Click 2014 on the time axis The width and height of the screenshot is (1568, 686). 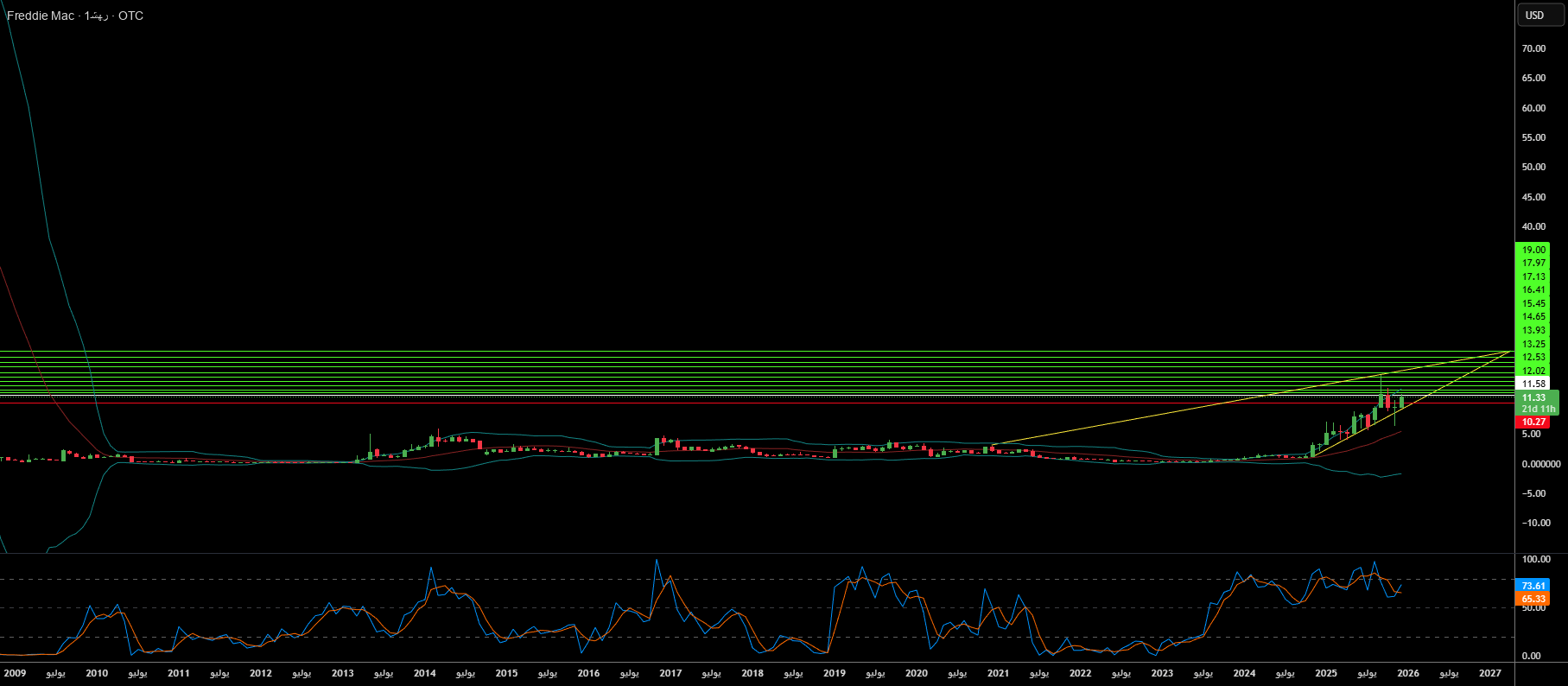(424, 673)
